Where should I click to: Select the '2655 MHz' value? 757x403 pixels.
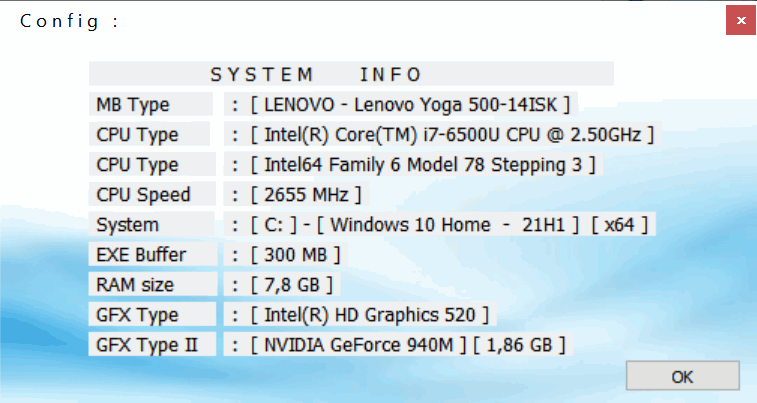(x=296, y=194)
